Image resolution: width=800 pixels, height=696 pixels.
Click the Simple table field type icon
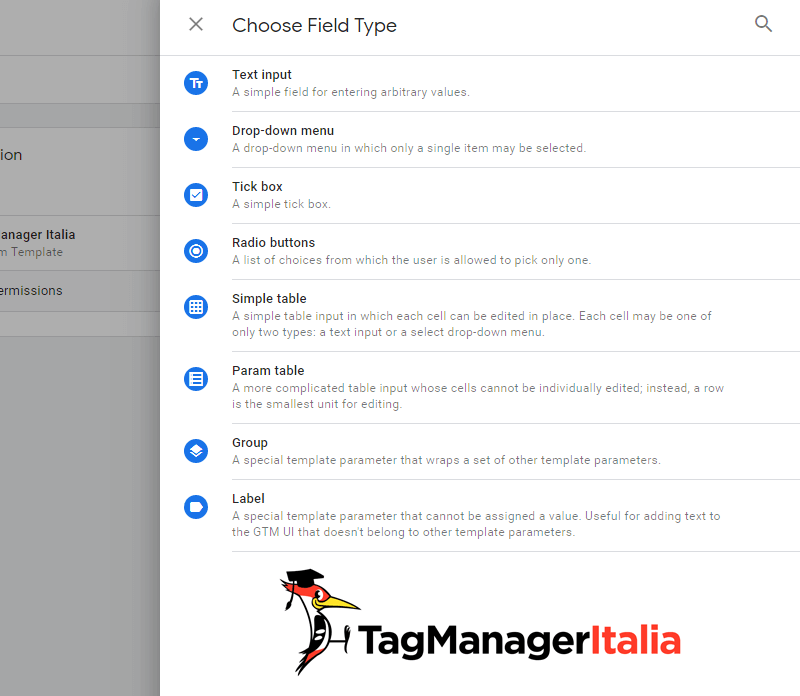(x=196, y=307)
